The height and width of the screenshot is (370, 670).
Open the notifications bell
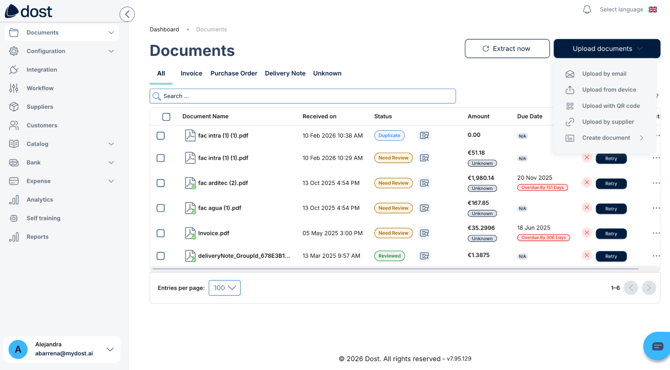point(587,9)
